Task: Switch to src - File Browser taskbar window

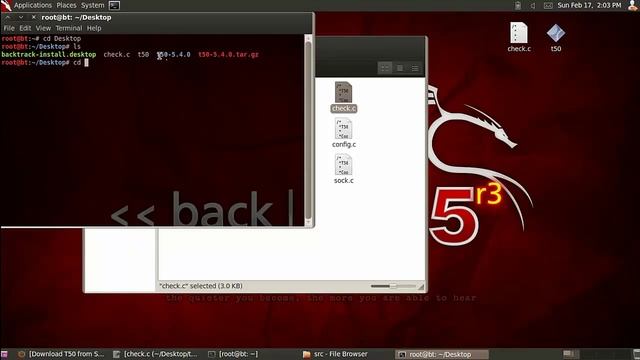Action: point(336,354)
